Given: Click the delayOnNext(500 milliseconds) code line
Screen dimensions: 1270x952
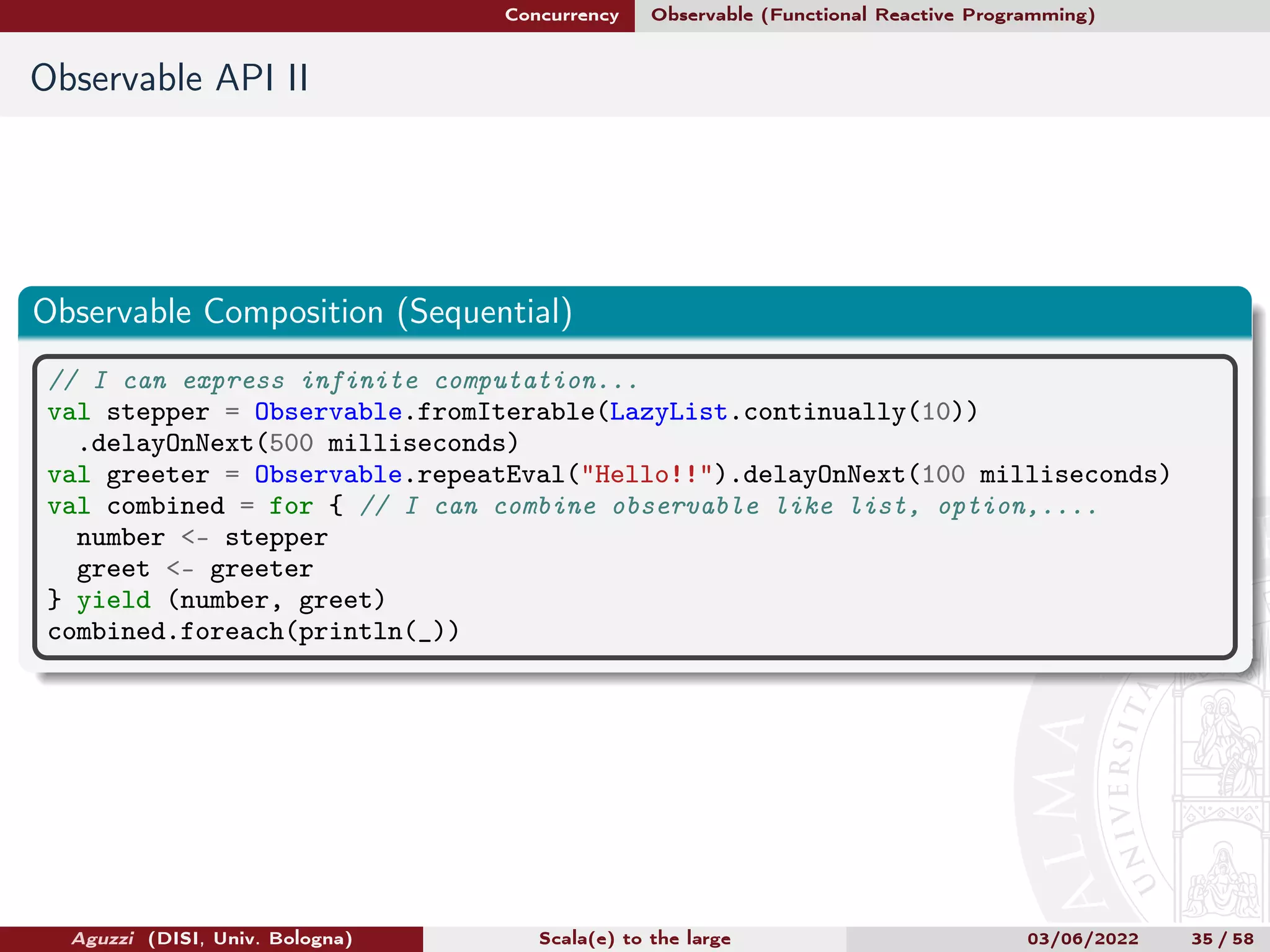Looking at the screenshot, I should (298, 444).
